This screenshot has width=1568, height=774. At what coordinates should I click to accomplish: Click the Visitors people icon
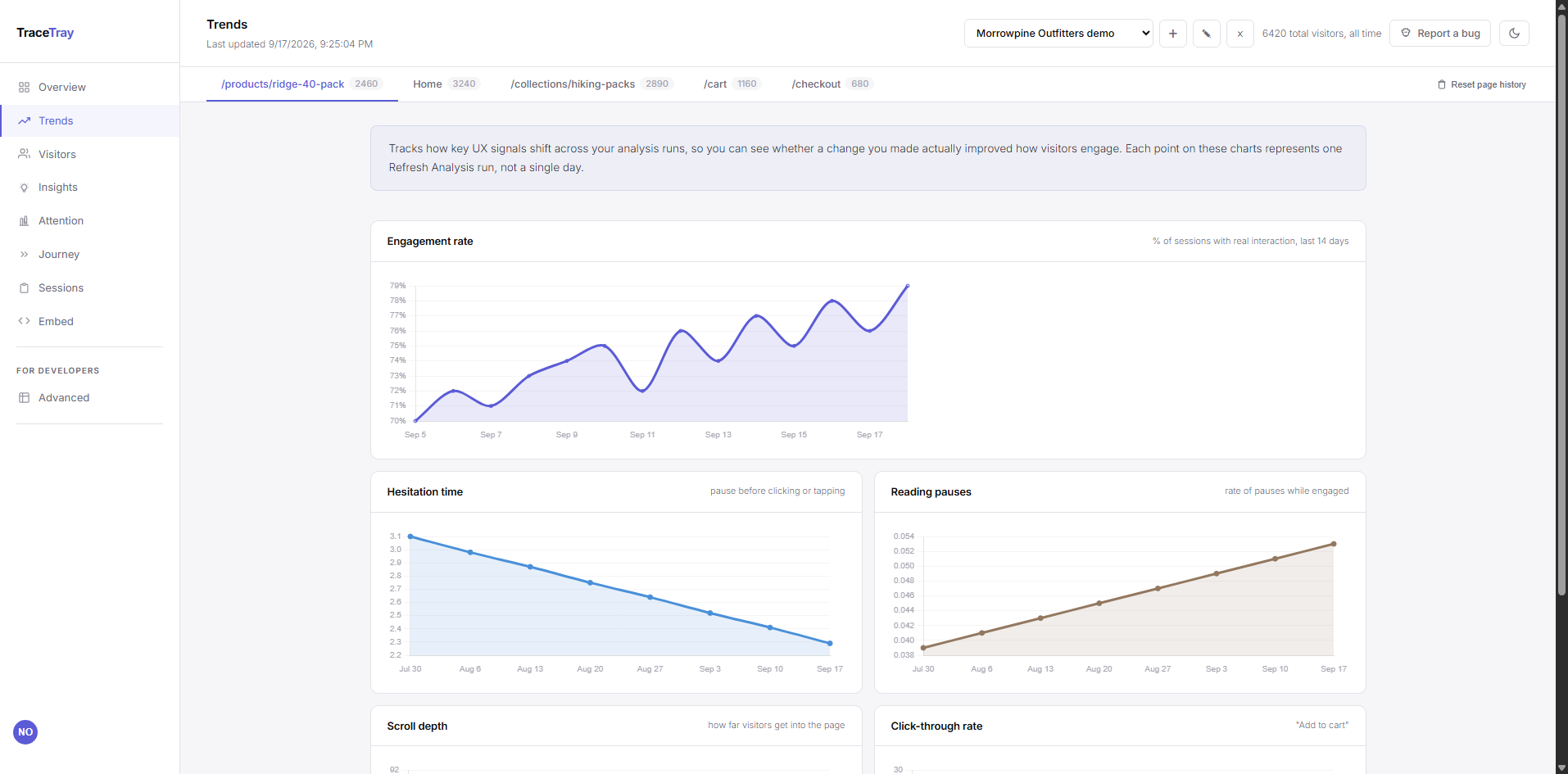(24, 154)
